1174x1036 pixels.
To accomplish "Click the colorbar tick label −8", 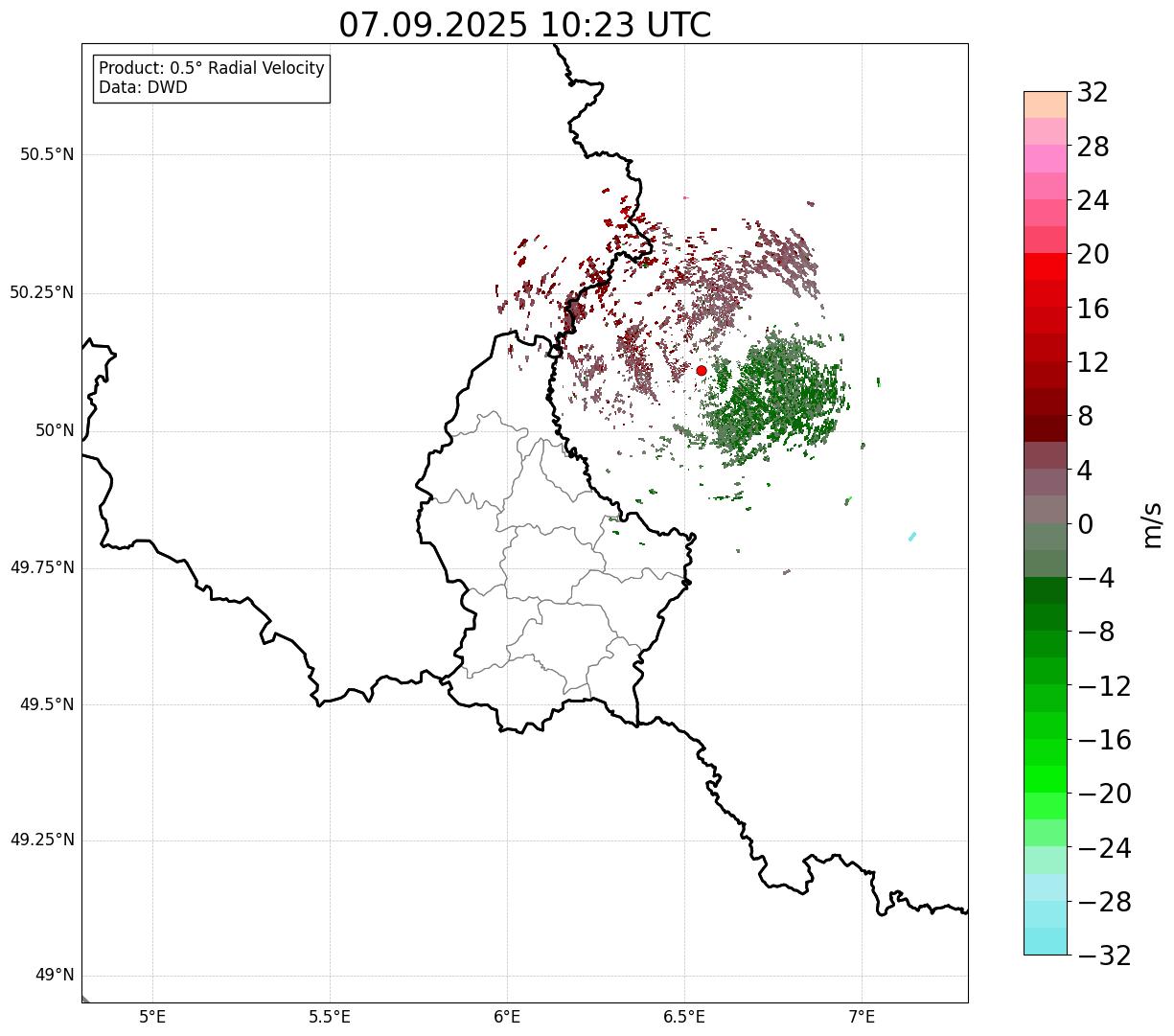I will [x=1095, y=632].
